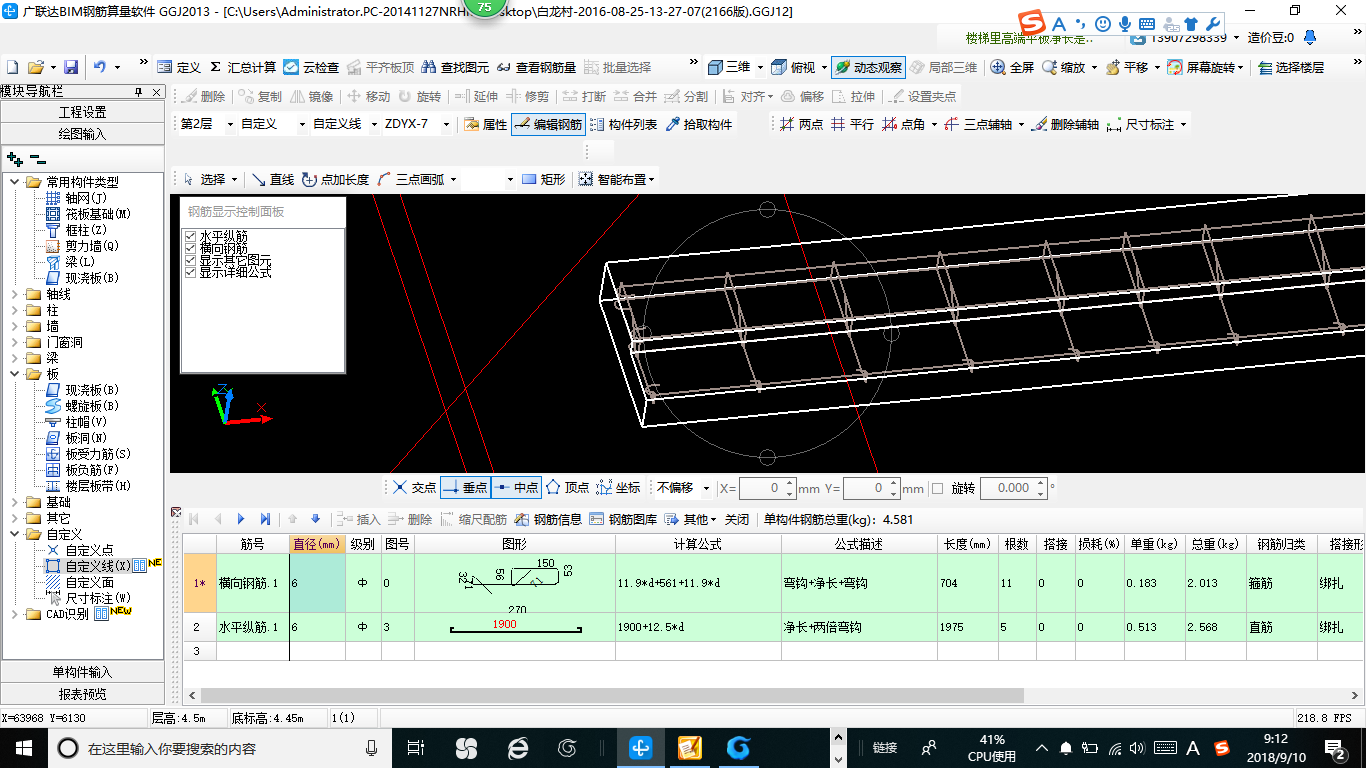1366x768 pixels.
Task: Open 工程设置 navigation tab
Action: coord(82,112)
